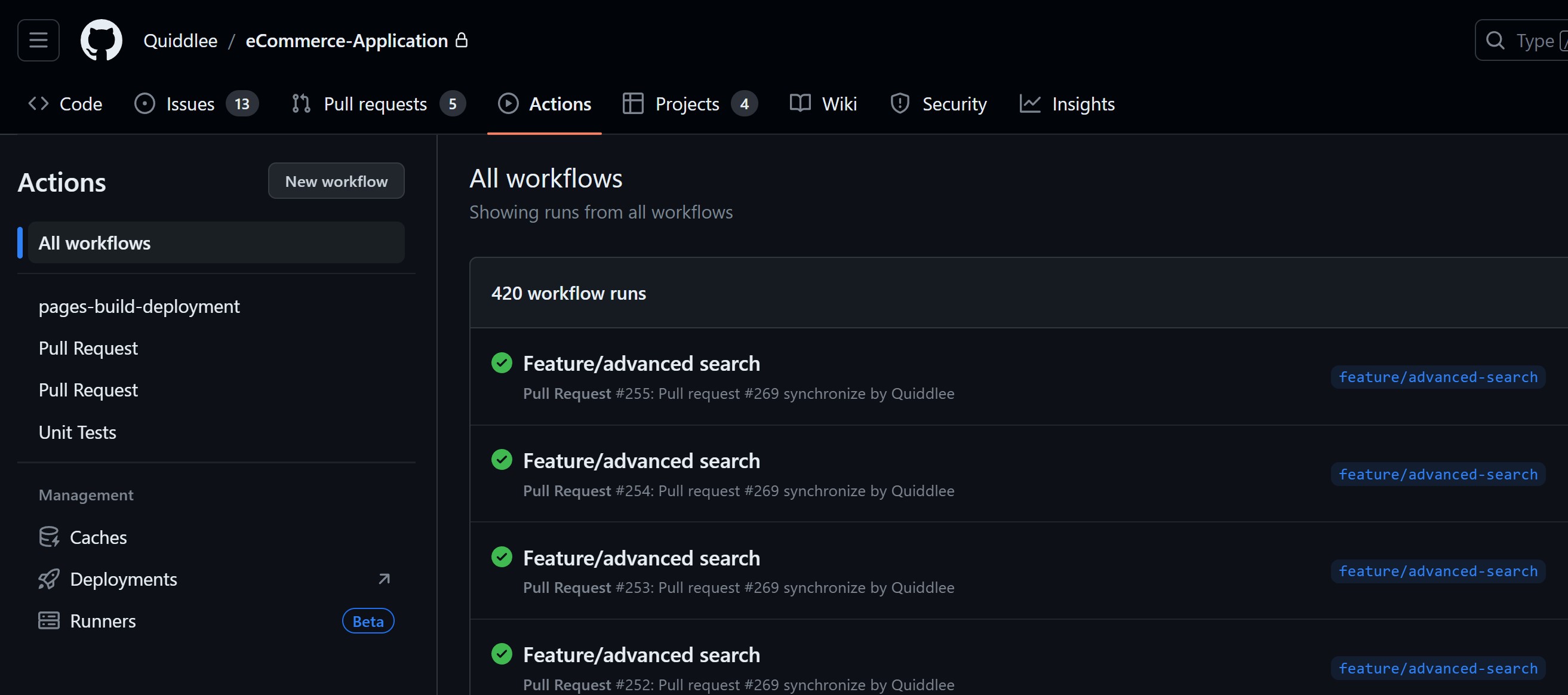
Task: Click feature/advanced-search branch label on run #254
Action: (x=1438, y=474)
